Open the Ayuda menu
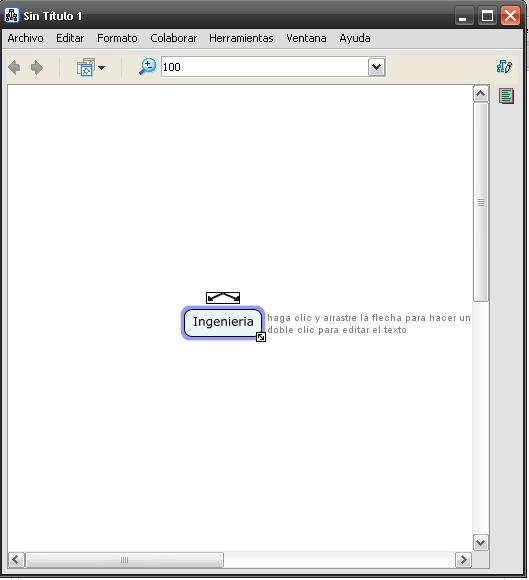 click(x=355, y=38)
